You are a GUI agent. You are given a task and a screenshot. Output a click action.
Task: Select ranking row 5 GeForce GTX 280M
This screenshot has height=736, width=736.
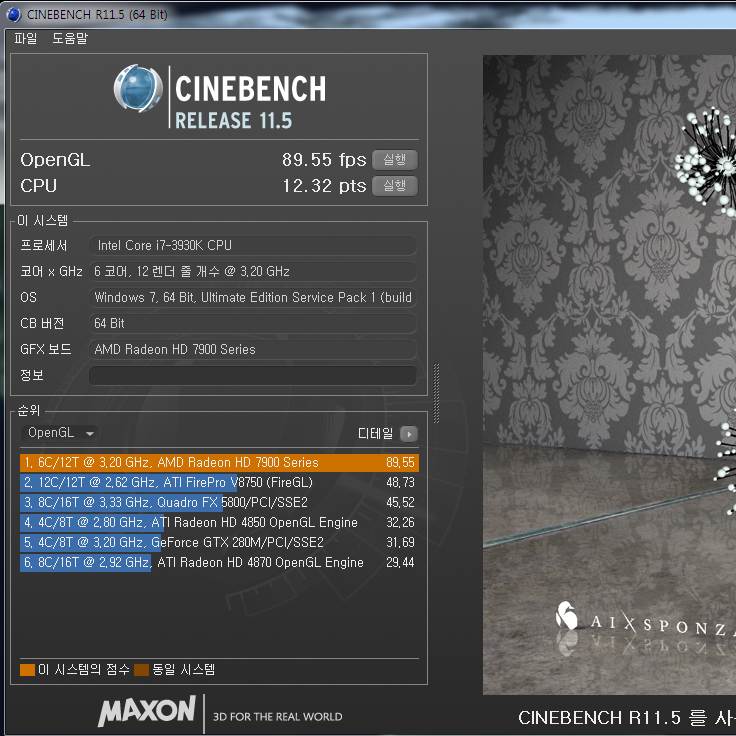[x=219, y=543]
